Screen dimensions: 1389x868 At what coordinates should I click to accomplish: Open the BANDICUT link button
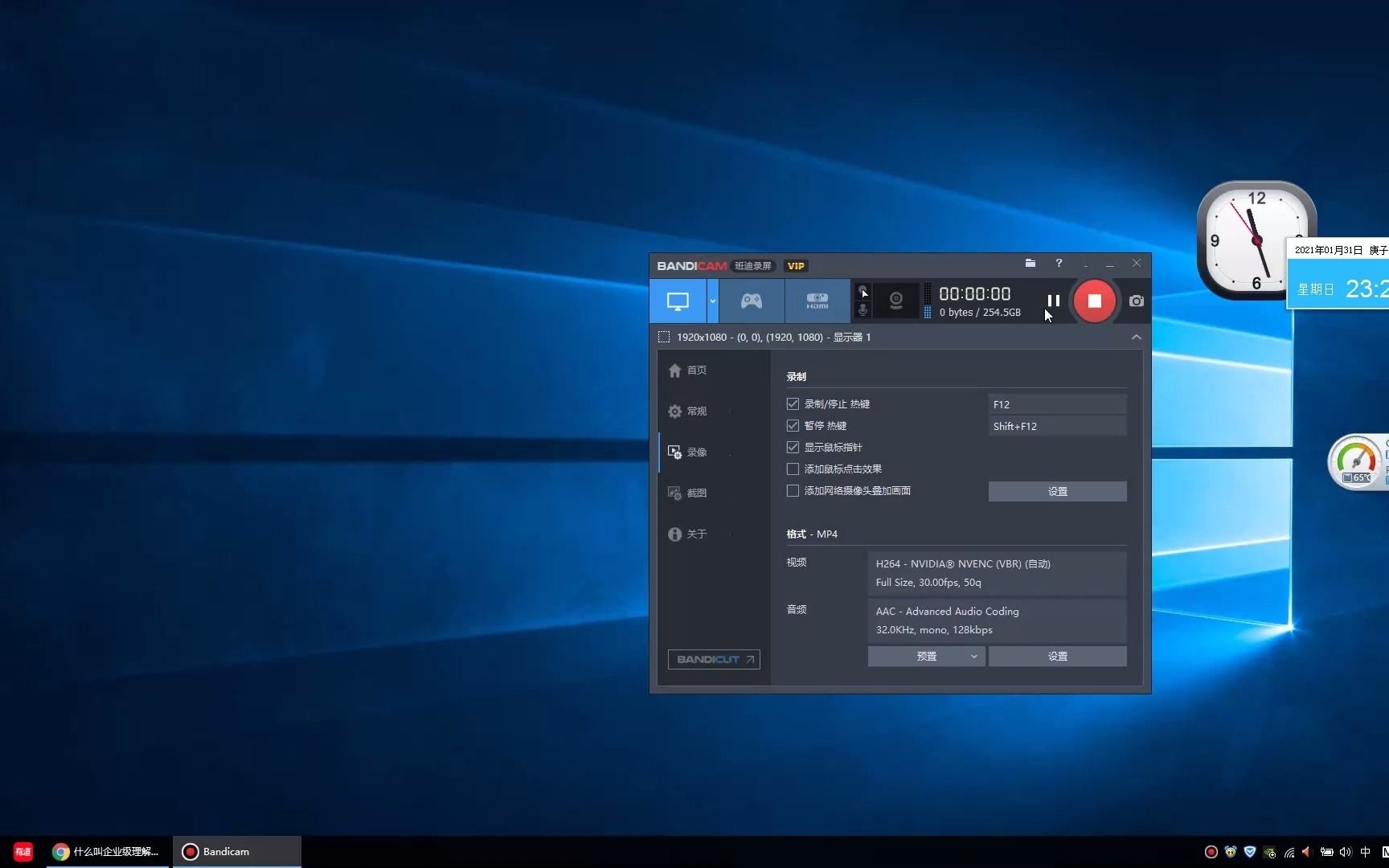(714, 659)
